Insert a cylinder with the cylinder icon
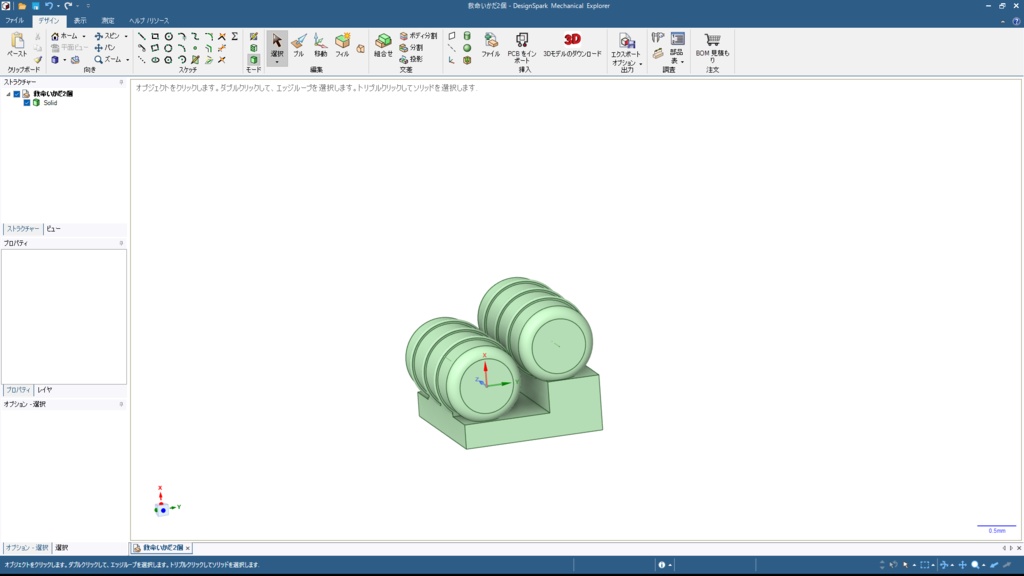 pos(467,36)
